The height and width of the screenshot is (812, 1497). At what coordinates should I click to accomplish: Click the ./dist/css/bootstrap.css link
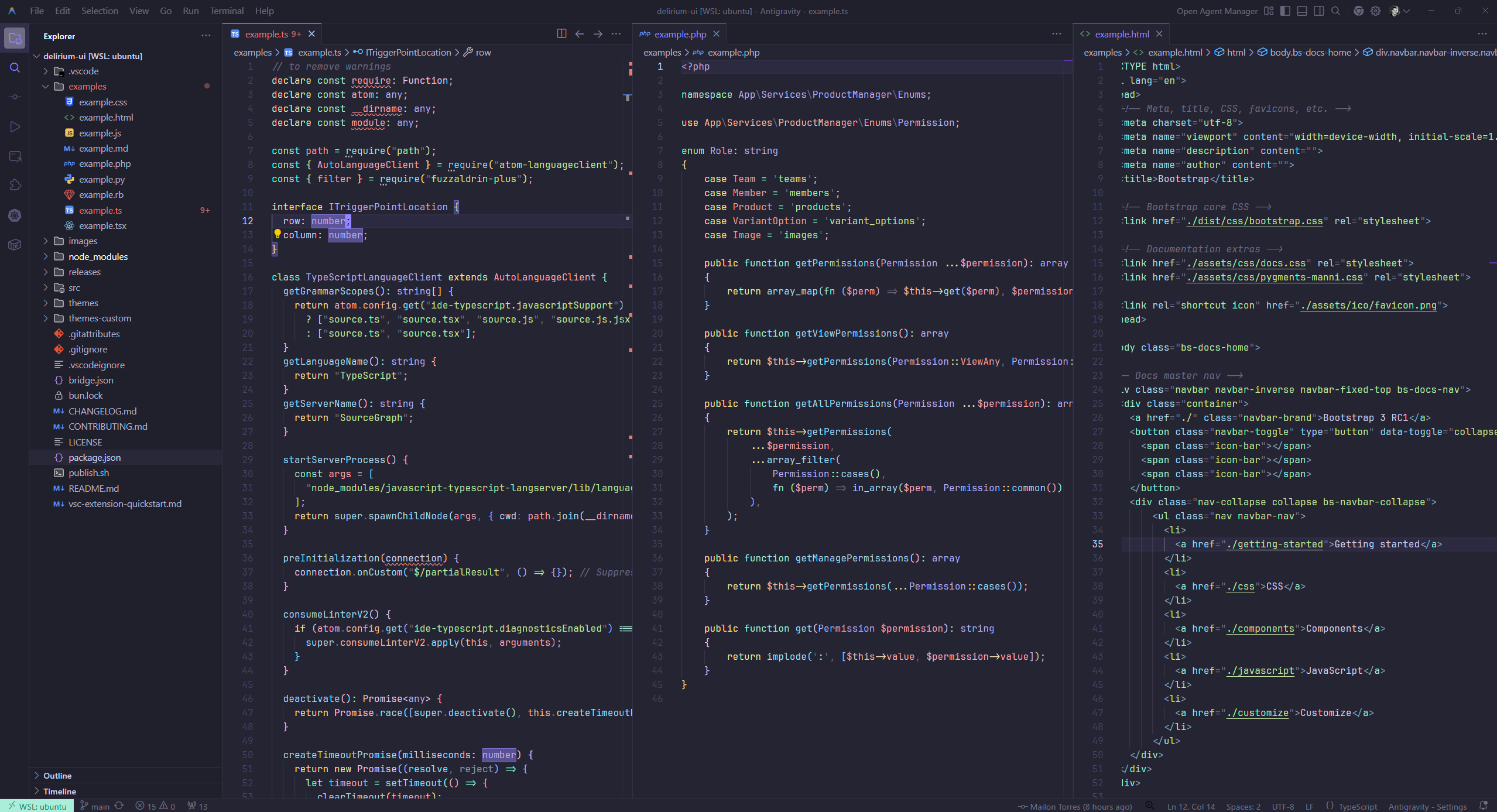(x=1255, y=221)
